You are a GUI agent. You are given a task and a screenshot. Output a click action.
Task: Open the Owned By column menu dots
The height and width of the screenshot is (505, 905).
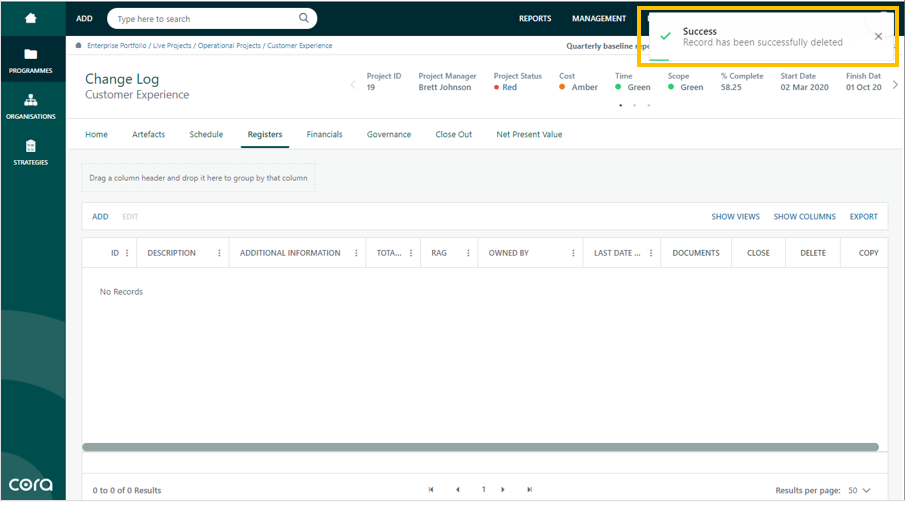click(x=573, y=253)
